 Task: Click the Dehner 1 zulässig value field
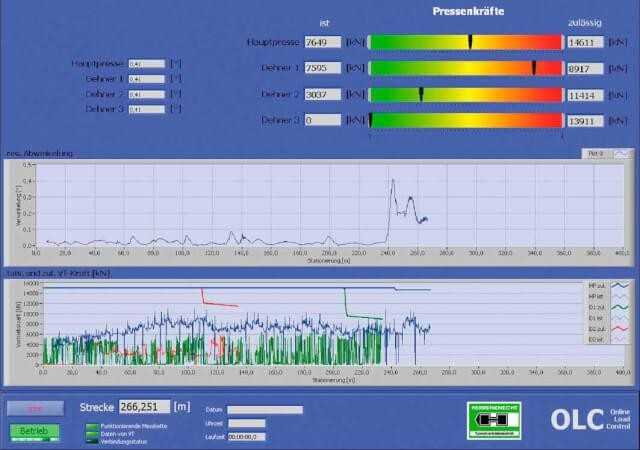[x=584, y=68]
